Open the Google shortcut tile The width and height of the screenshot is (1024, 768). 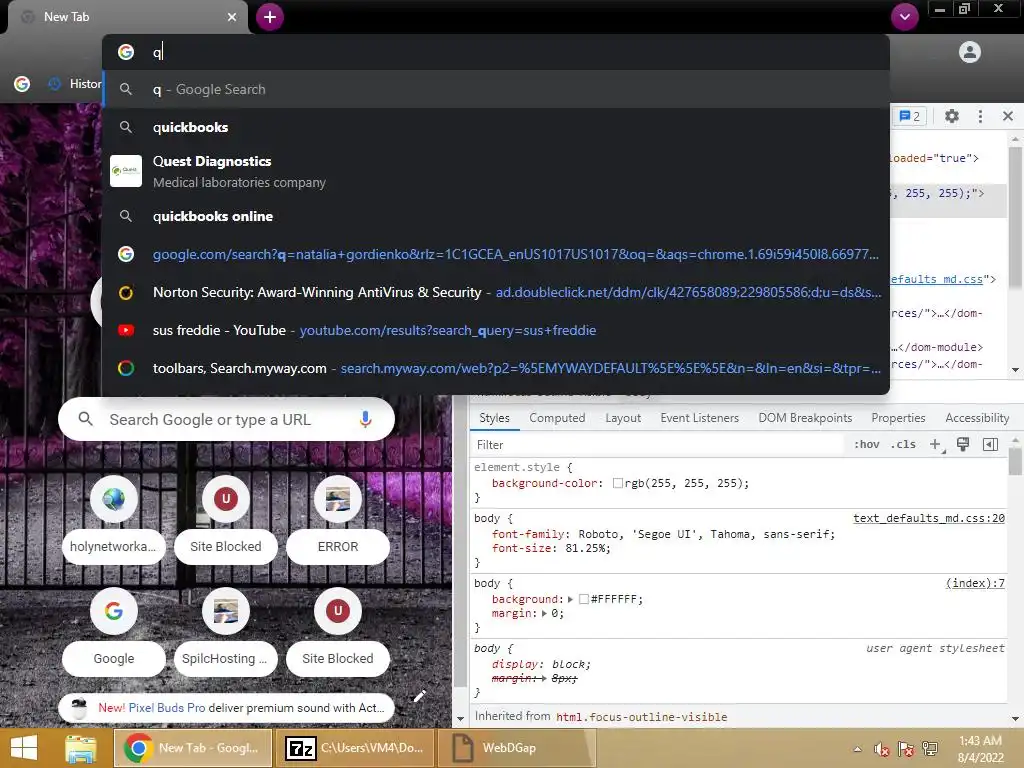click(x=114, y=632)
